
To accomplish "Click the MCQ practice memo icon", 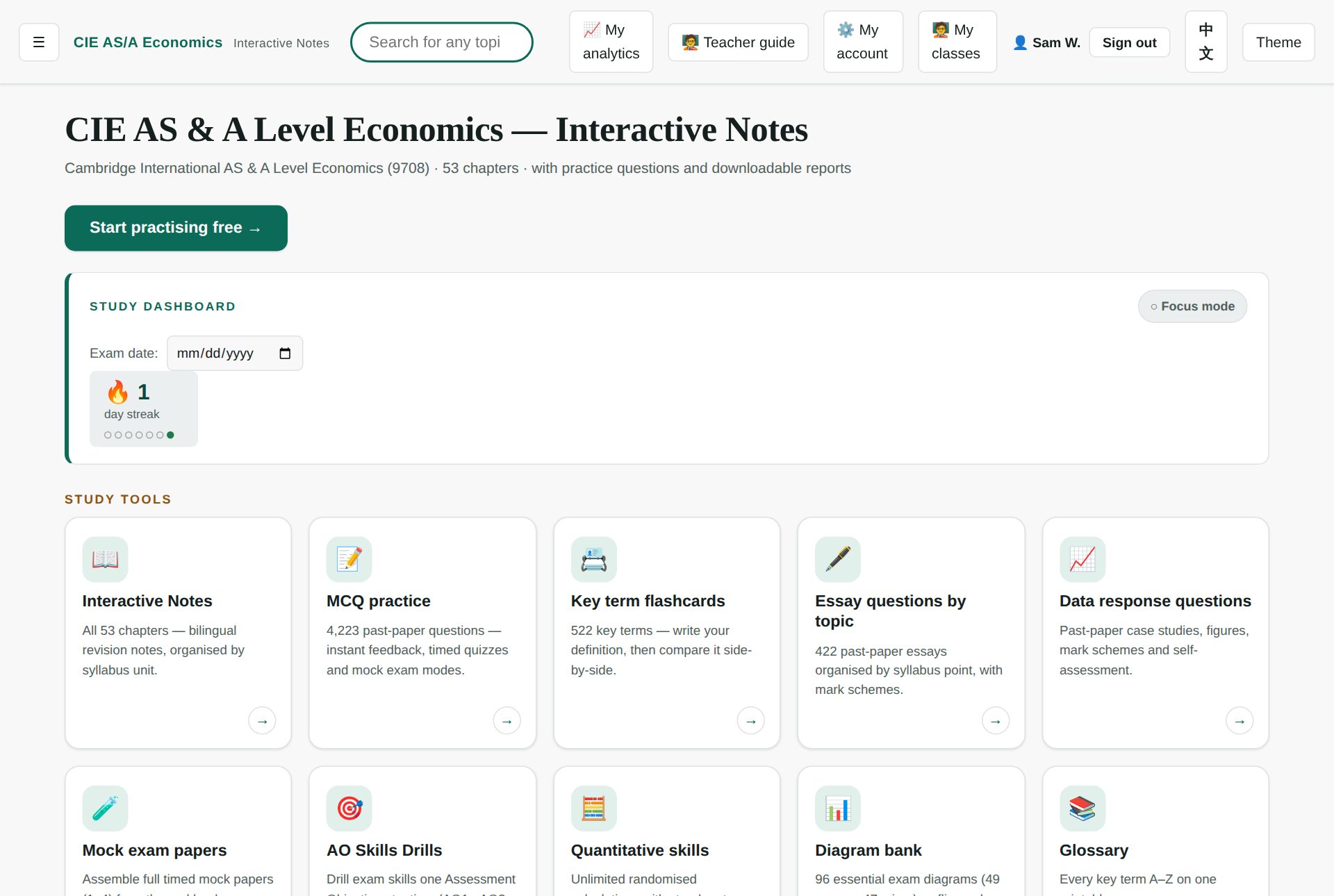I will [x=349, y=559].
